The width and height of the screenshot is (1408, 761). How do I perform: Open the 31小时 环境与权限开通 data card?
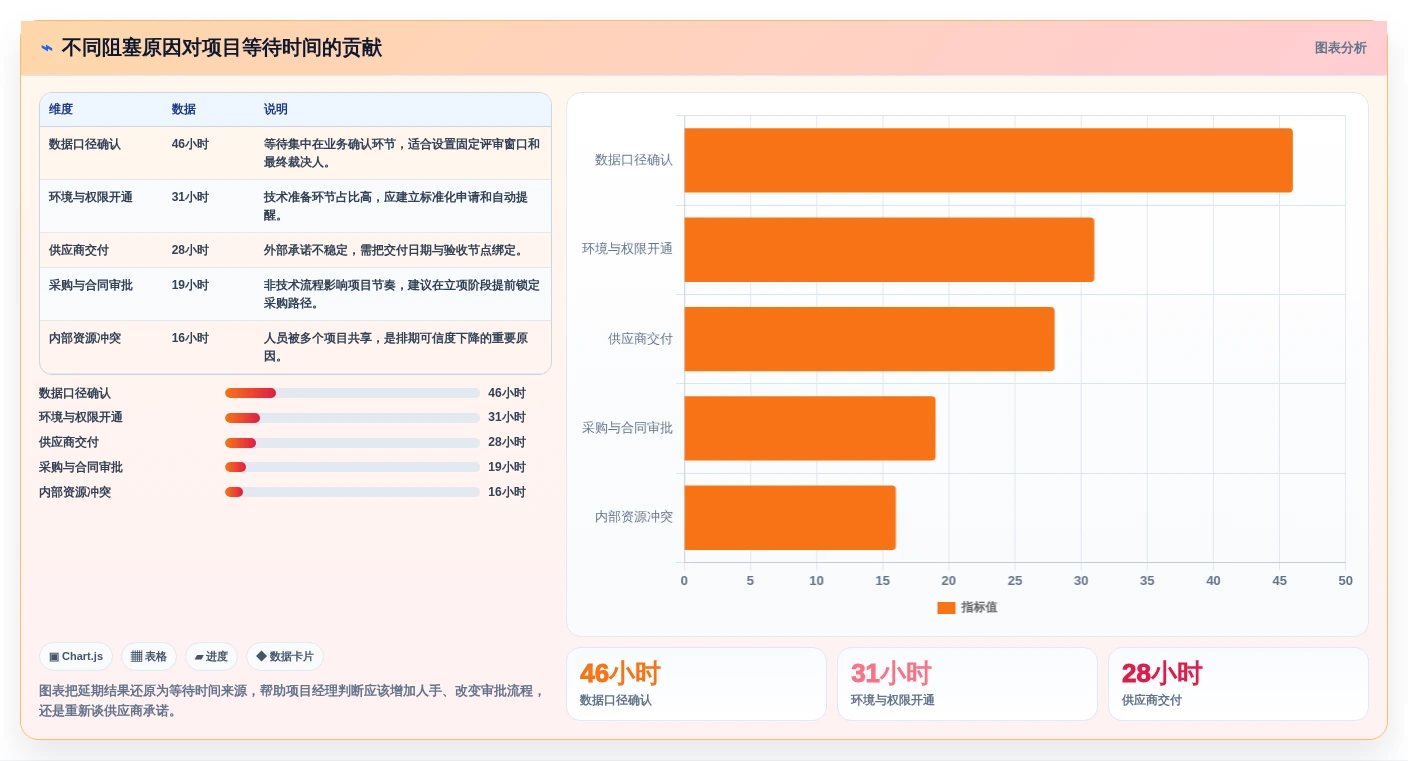click(x=967, y=684)
